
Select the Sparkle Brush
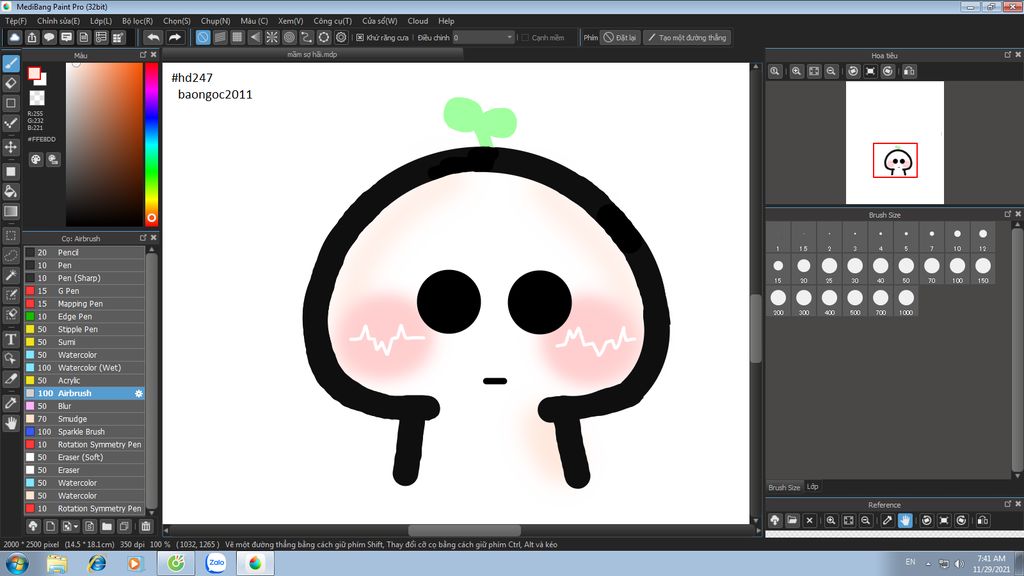click(x=84, y=432)
